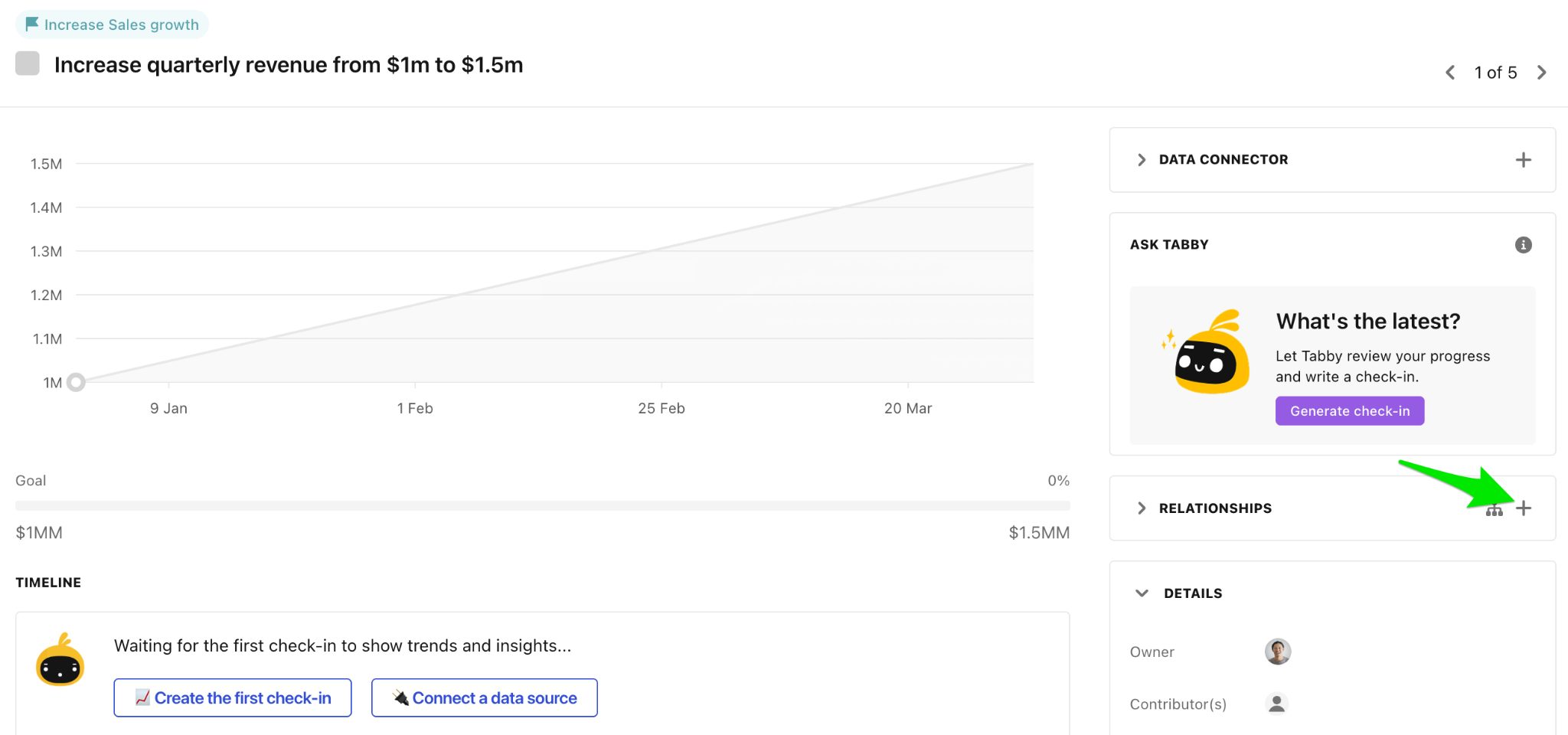The height and width of the screenshot is (735, 1568).
Task: Click Create the first check-in button
Action: [233, 697]
